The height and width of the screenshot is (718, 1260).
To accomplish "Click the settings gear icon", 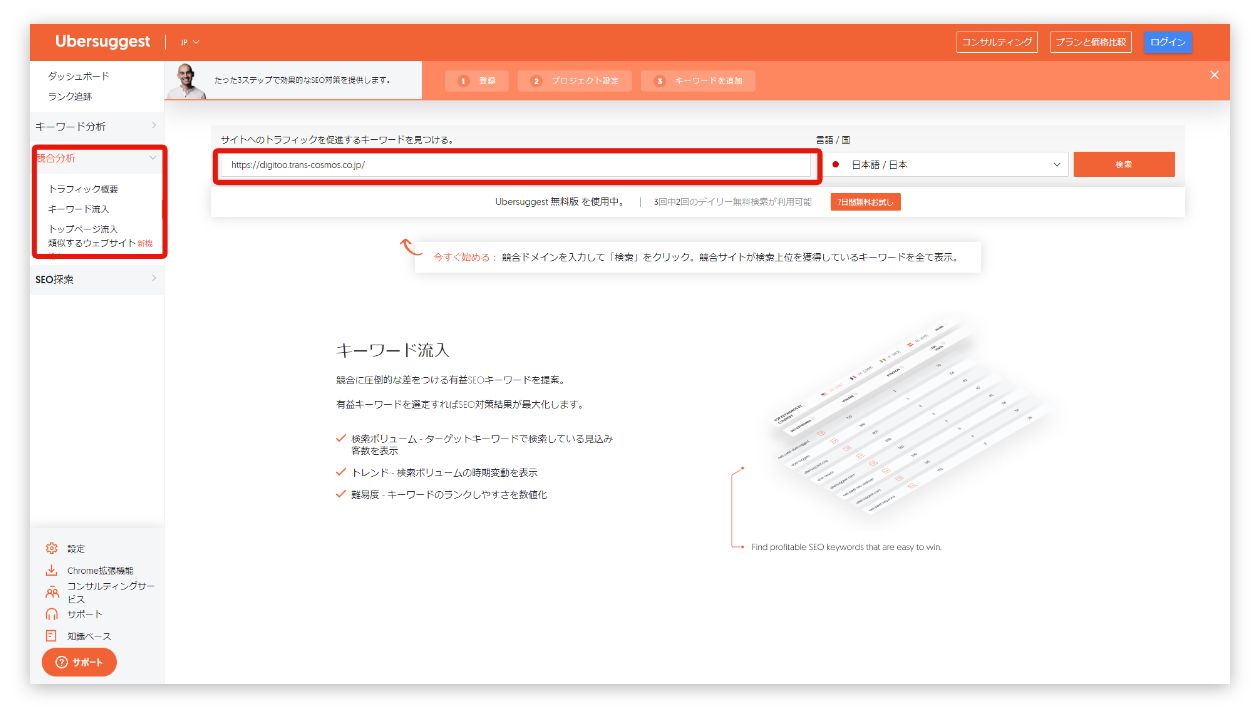I will (52, 548).
